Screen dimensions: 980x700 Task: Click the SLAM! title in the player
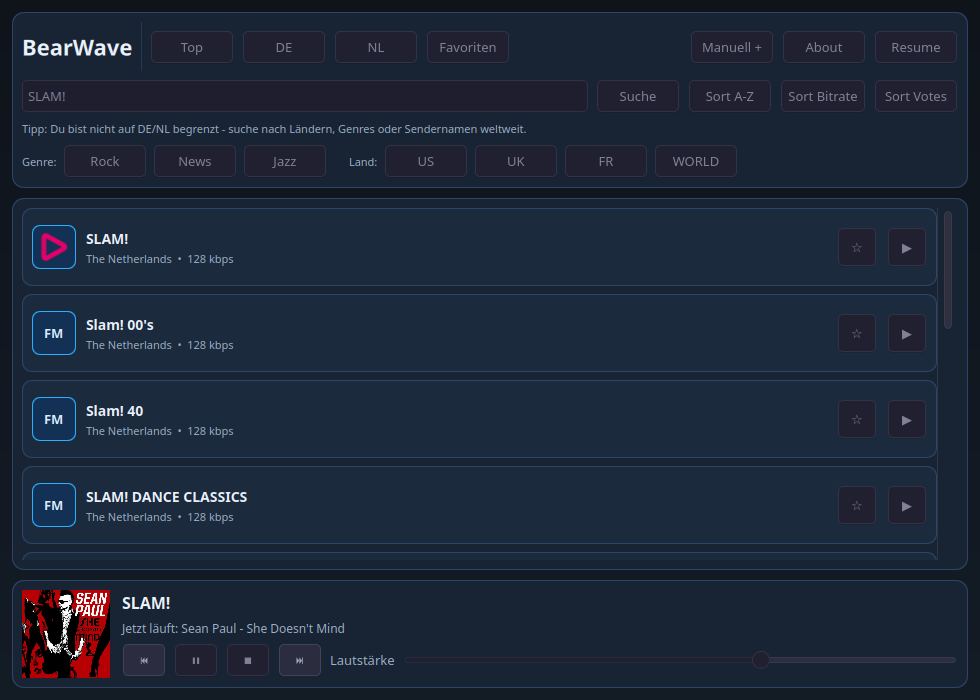pyautogui.click(x=146, y=603)
